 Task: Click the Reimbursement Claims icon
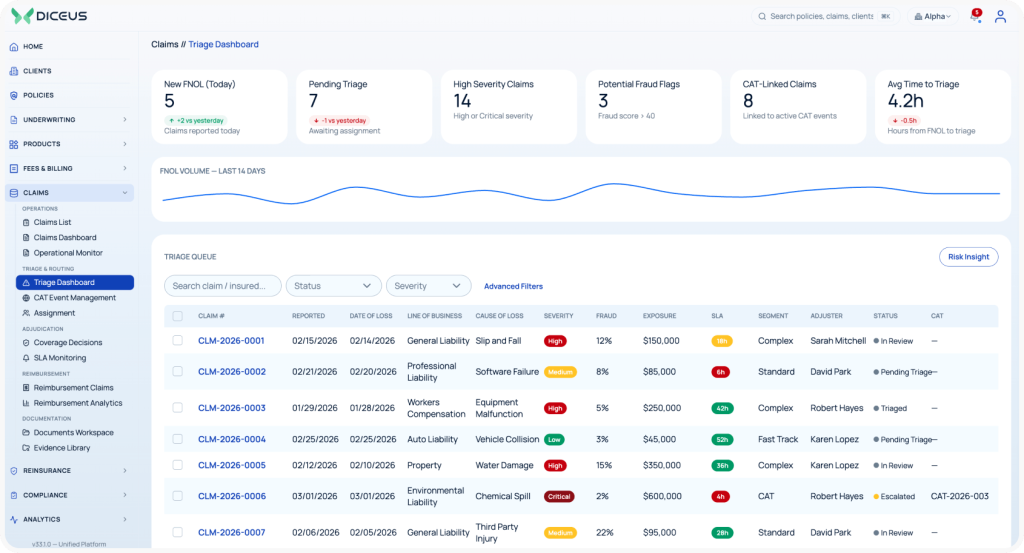point(26,388)
